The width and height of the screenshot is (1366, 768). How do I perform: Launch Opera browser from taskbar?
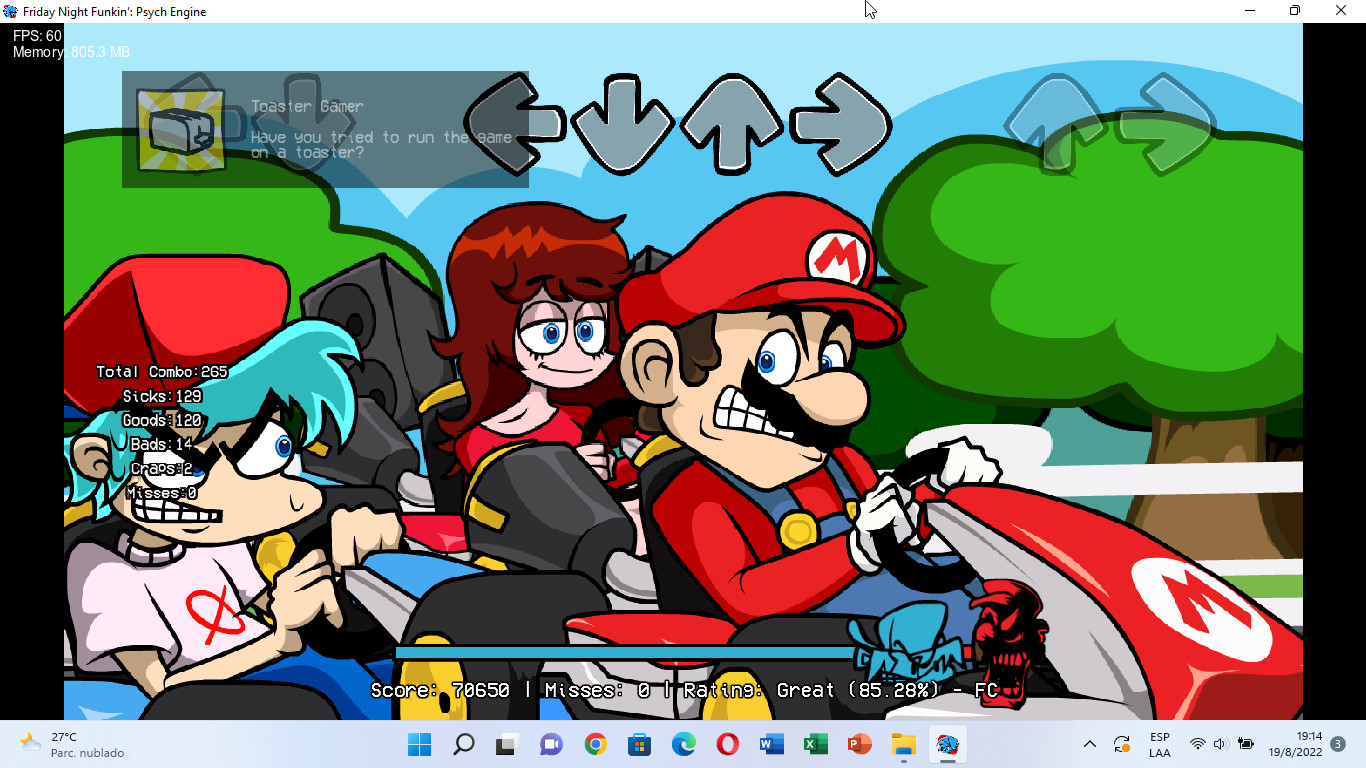coord(728,744)
